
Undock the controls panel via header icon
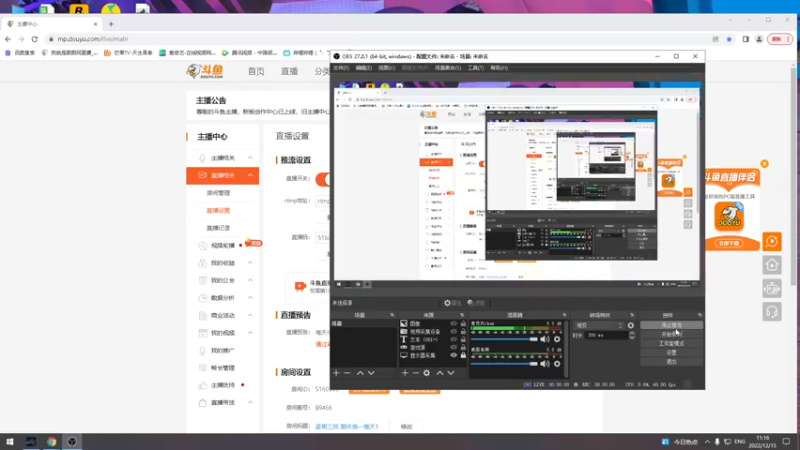click(x=700, y=315)
